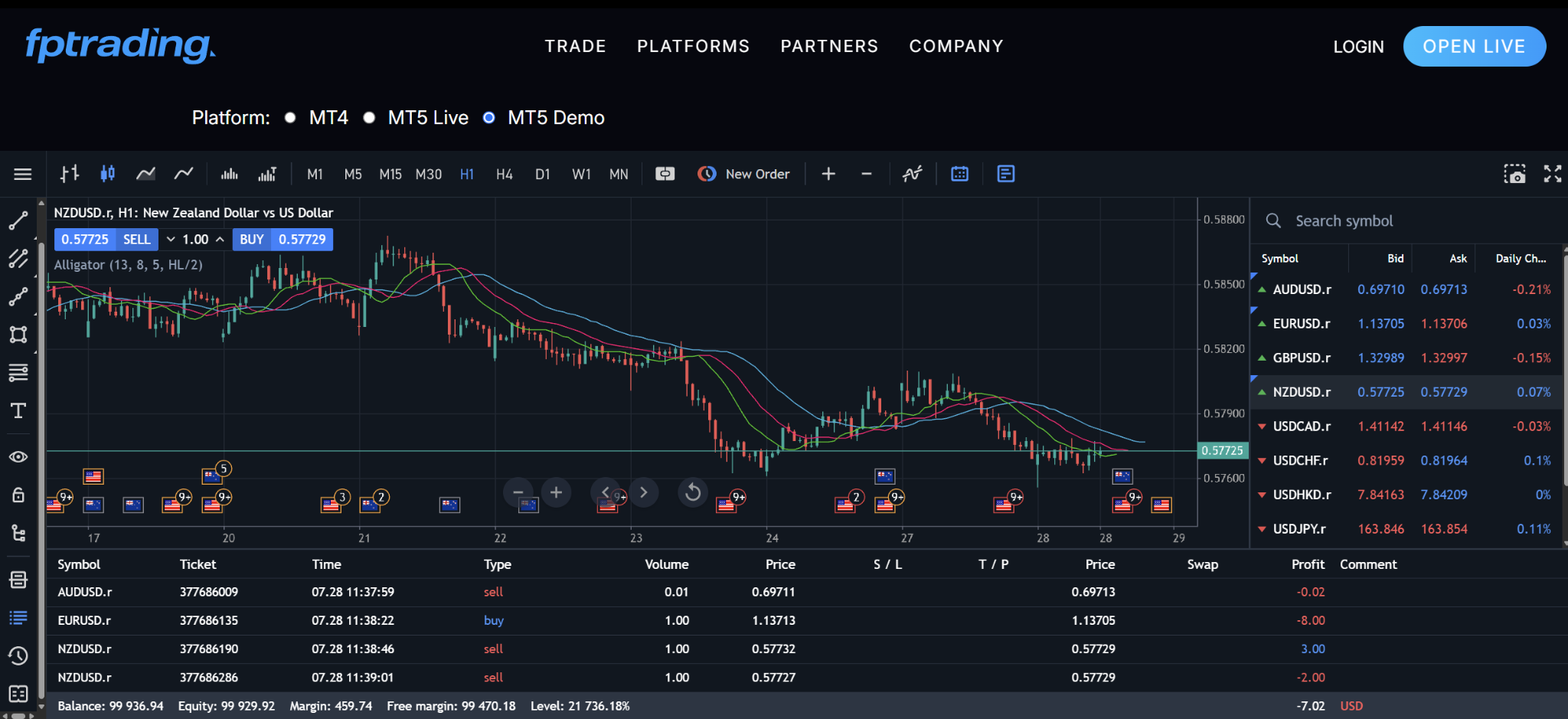Select MT5 Live platform radio button

pyautogui.click(x=369, y=118)
